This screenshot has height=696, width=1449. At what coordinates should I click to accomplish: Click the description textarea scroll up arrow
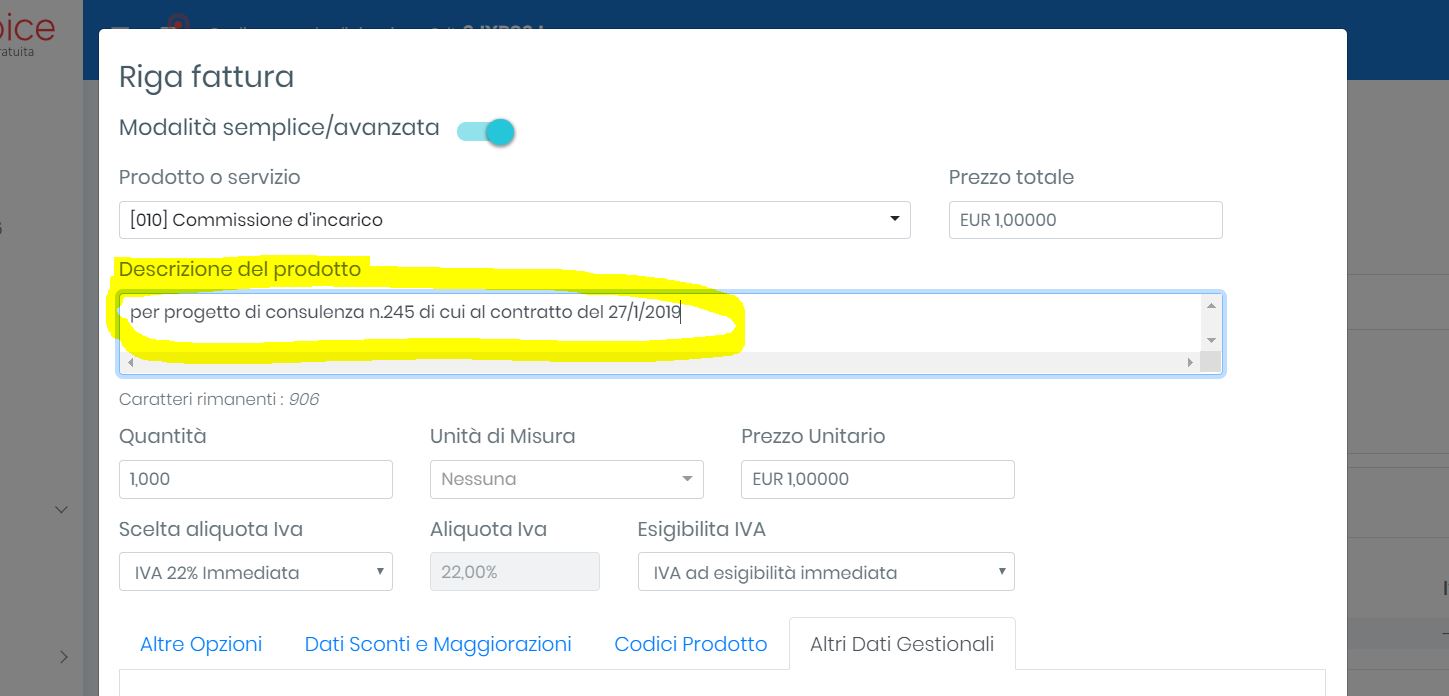tap(1211, 306)
